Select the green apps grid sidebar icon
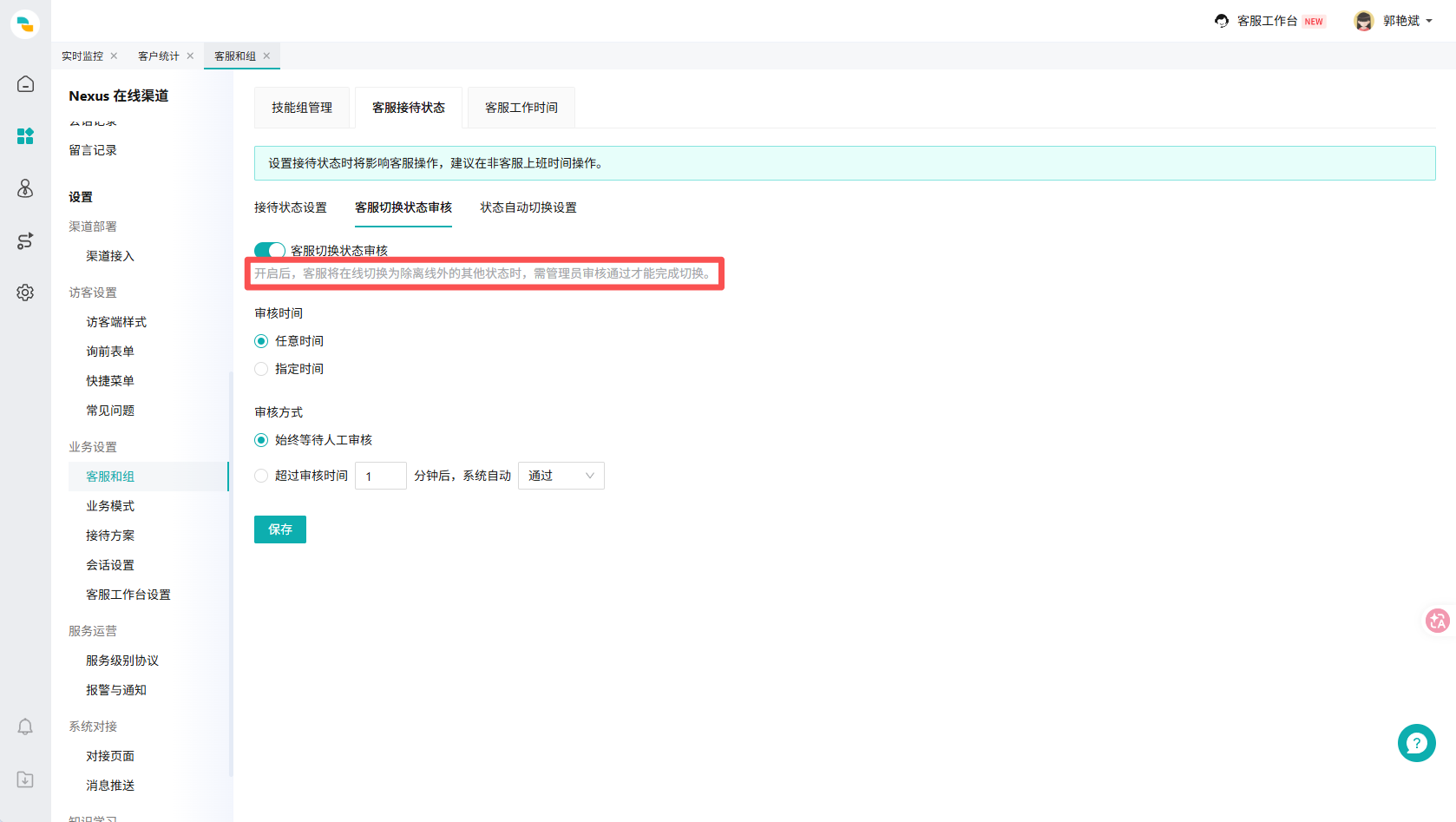The image size is (1456, 822). 25,136
